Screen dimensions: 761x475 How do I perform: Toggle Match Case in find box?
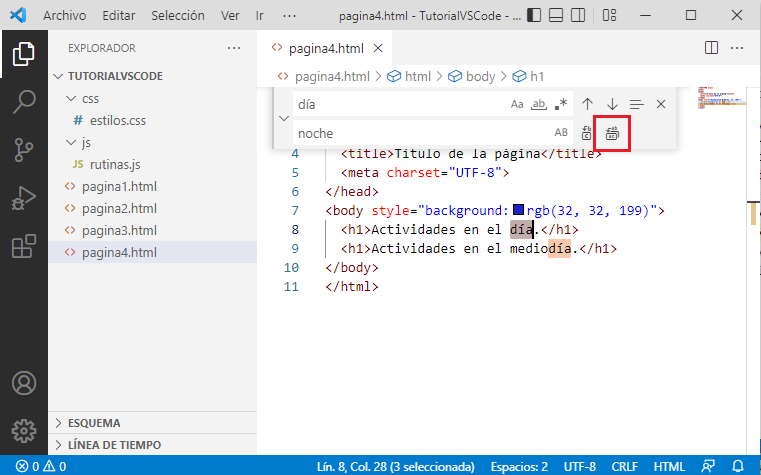pos(517,104)
